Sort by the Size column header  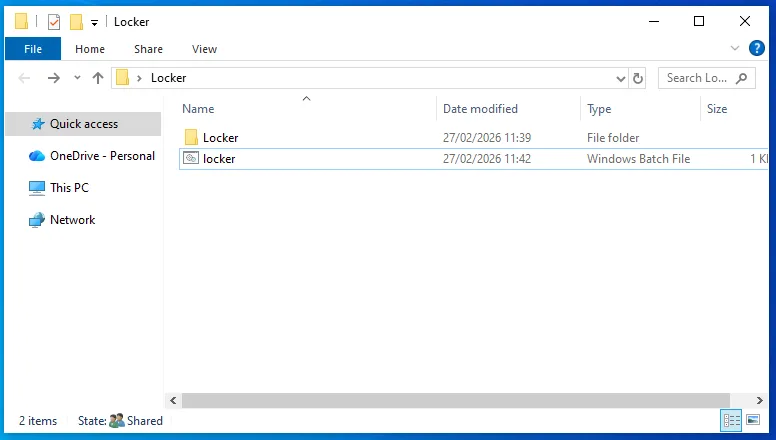[717, 109]
